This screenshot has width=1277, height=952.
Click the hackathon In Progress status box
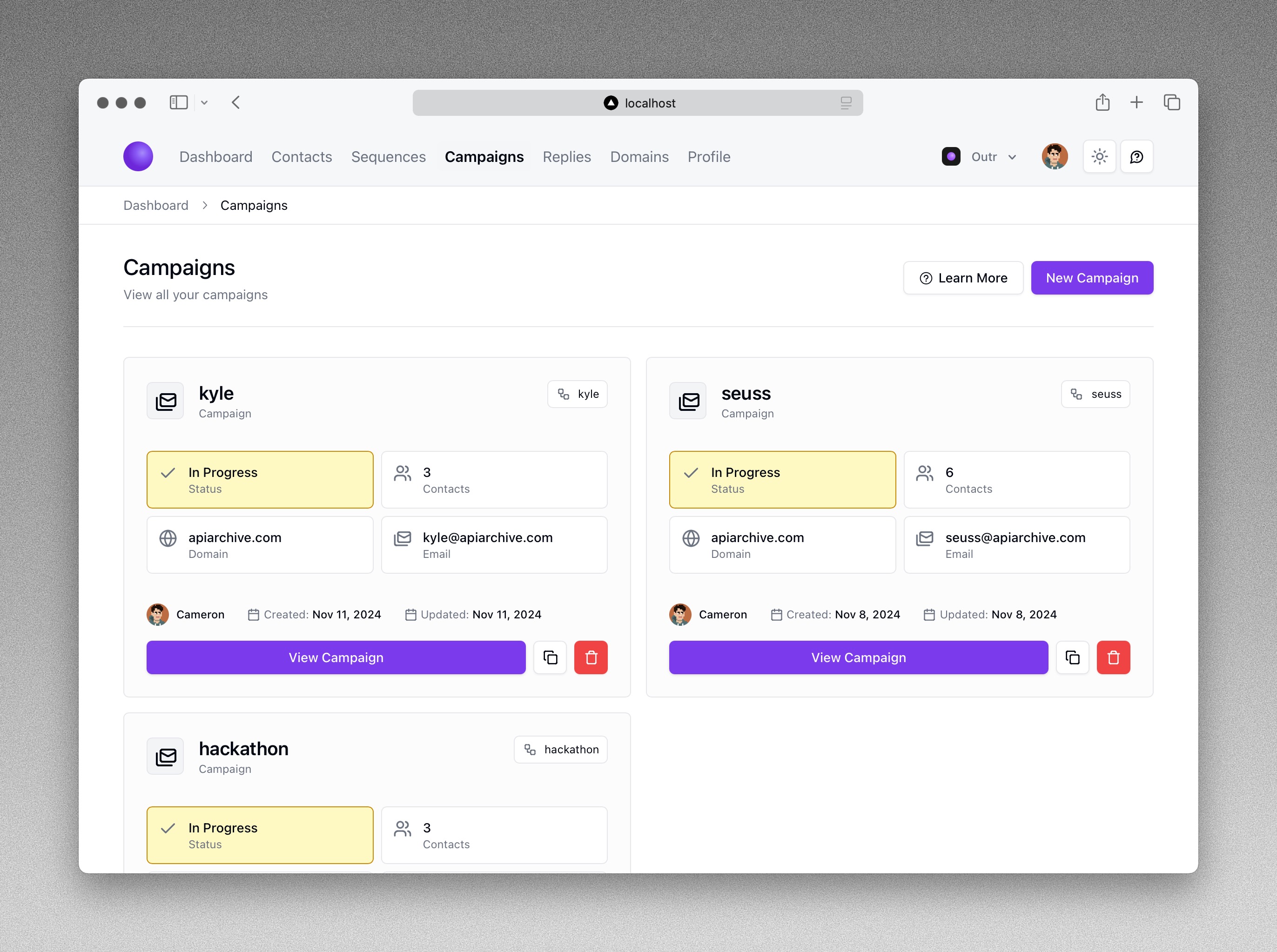pyautogui.click(x=260, y=835)
